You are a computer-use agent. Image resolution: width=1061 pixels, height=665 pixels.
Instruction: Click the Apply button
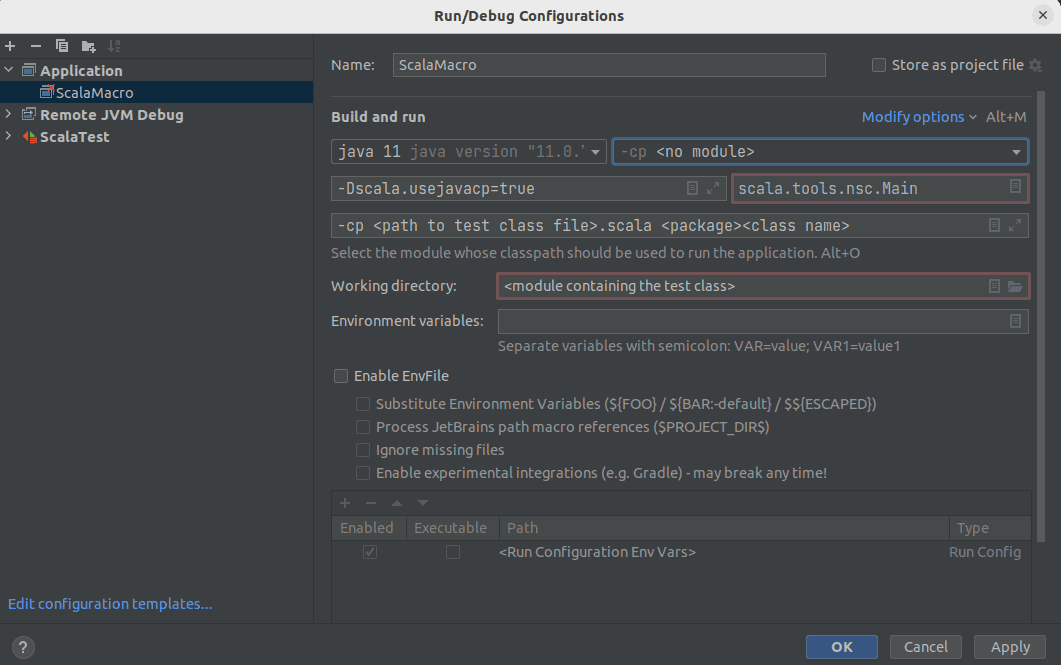[1010, 647]
